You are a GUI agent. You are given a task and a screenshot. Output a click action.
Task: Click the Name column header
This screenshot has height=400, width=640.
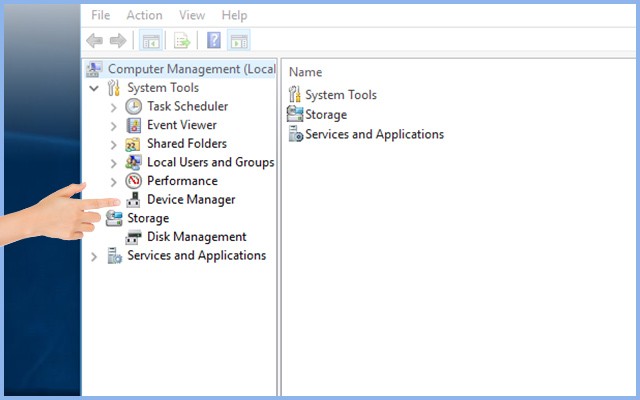click(x=305, y=72)
